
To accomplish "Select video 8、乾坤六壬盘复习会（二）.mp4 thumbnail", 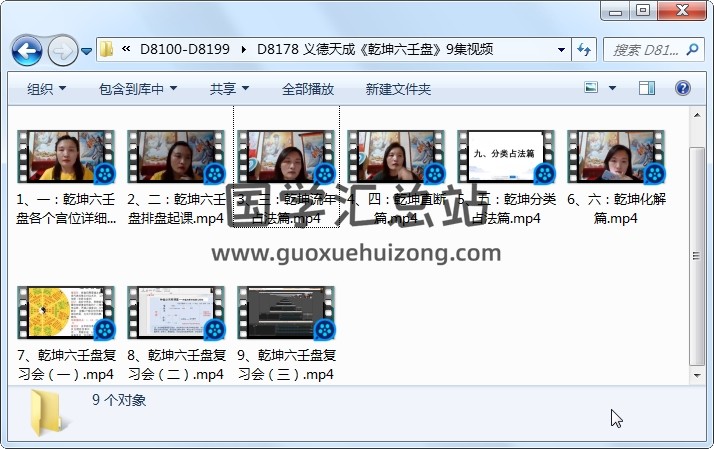I will pos(176,313).
